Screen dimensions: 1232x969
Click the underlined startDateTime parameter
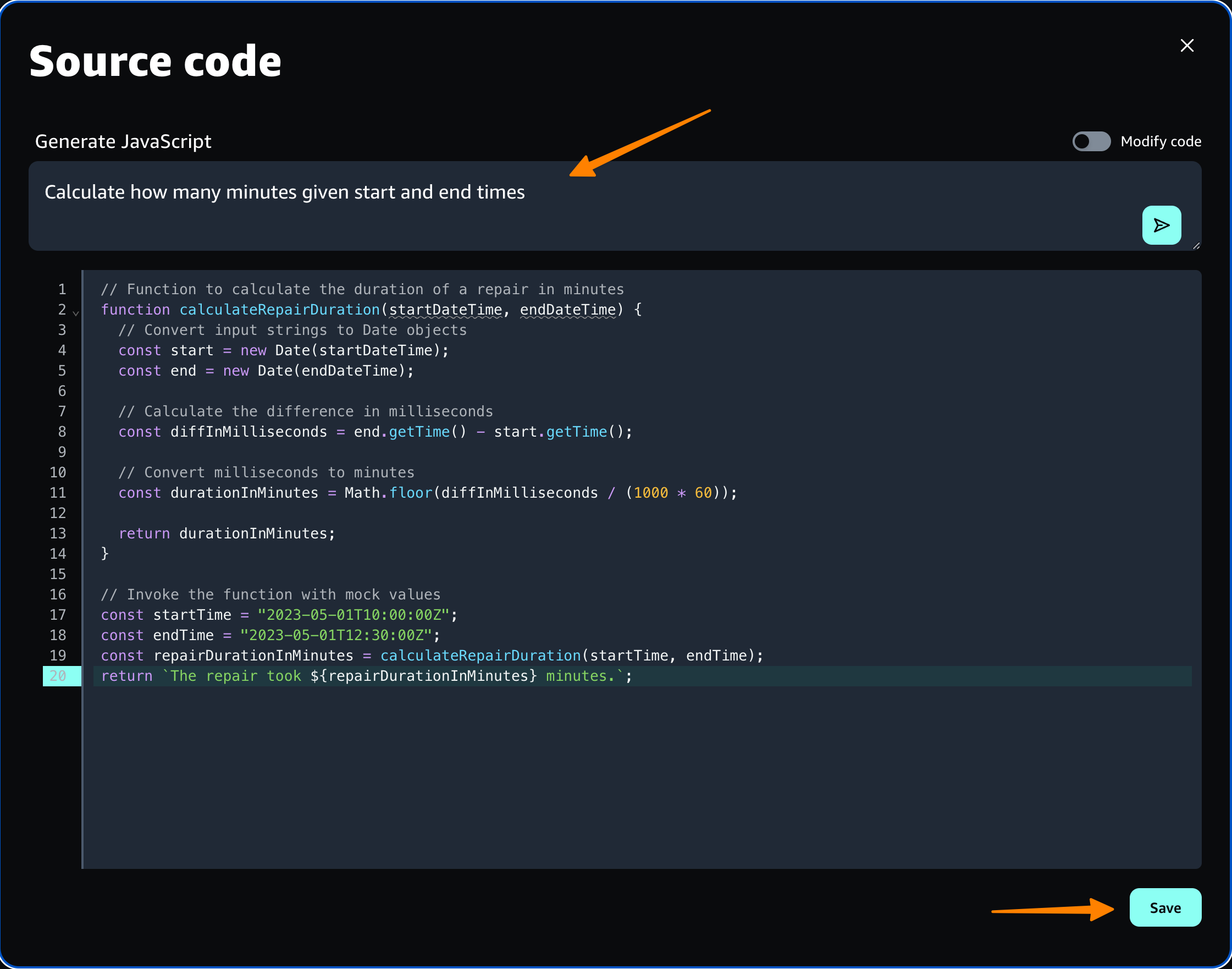tap(445, 310)
